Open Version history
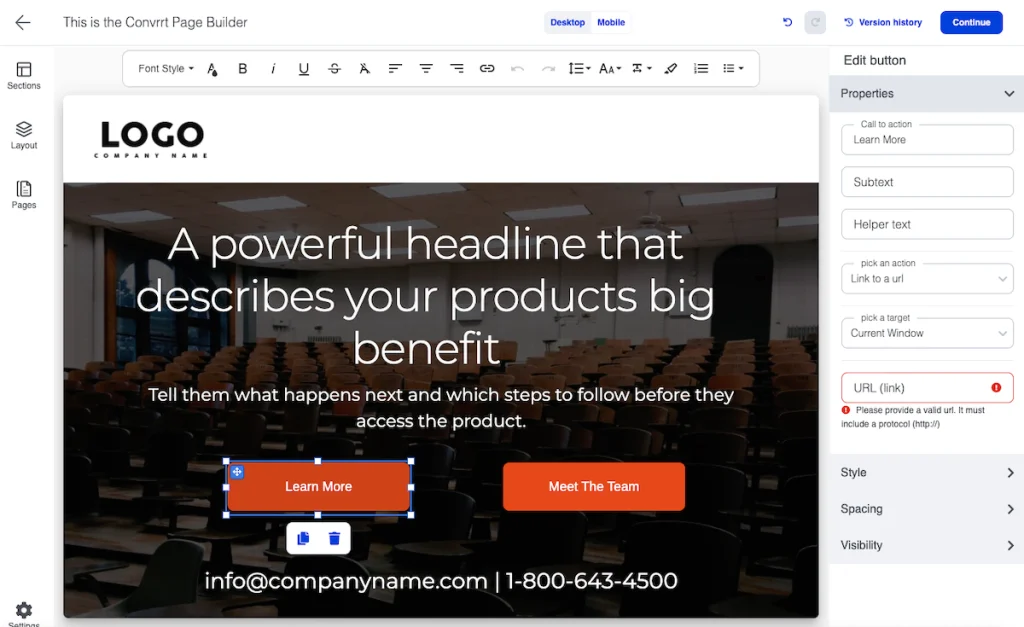Screen dimensions: 1024x627 click(883, 22)
